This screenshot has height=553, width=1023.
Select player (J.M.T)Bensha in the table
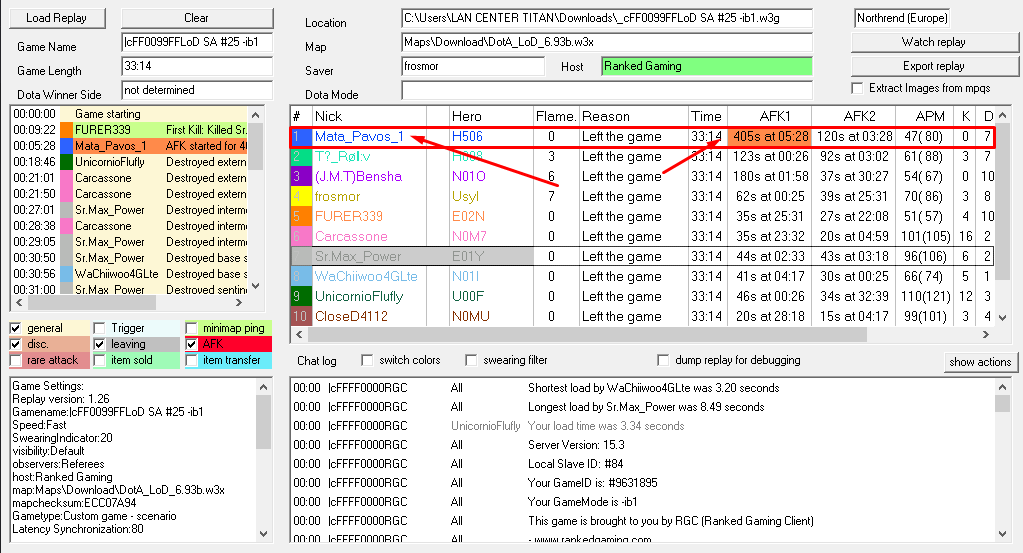358,176
